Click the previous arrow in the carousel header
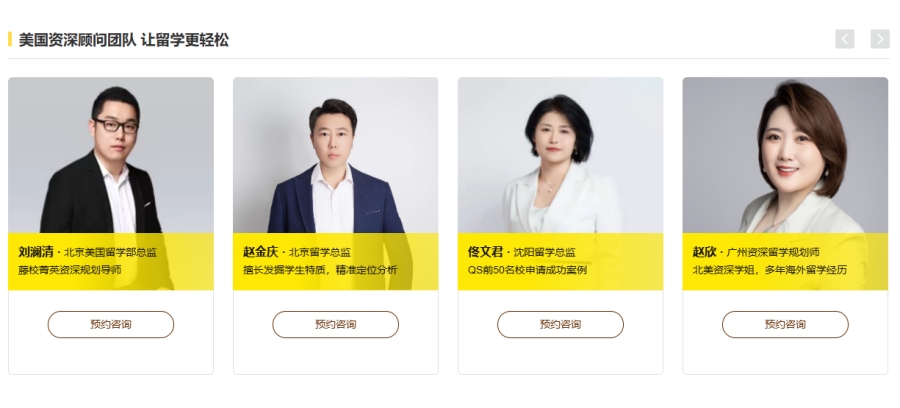This screenshot has width=900, height=408. 844,39
